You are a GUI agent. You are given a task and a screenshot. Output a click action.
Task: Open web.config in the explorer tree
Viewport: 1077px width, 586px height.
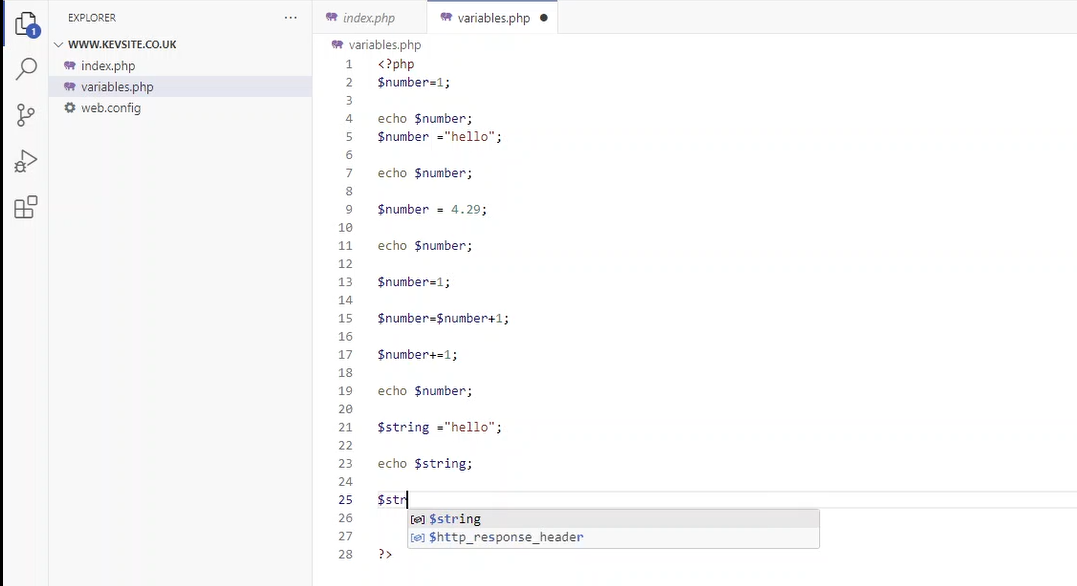[111, 108]
